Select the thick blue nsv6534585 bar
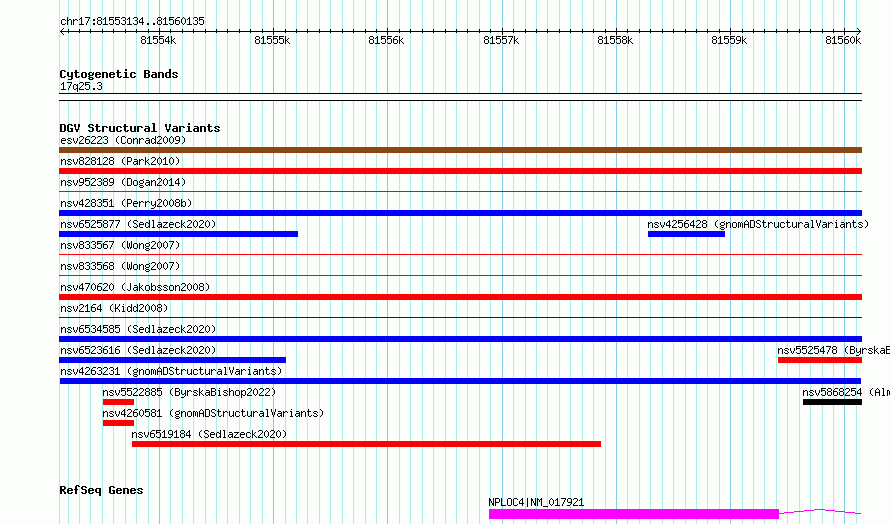This screenshot has height=524, width=890. point(460,339)
